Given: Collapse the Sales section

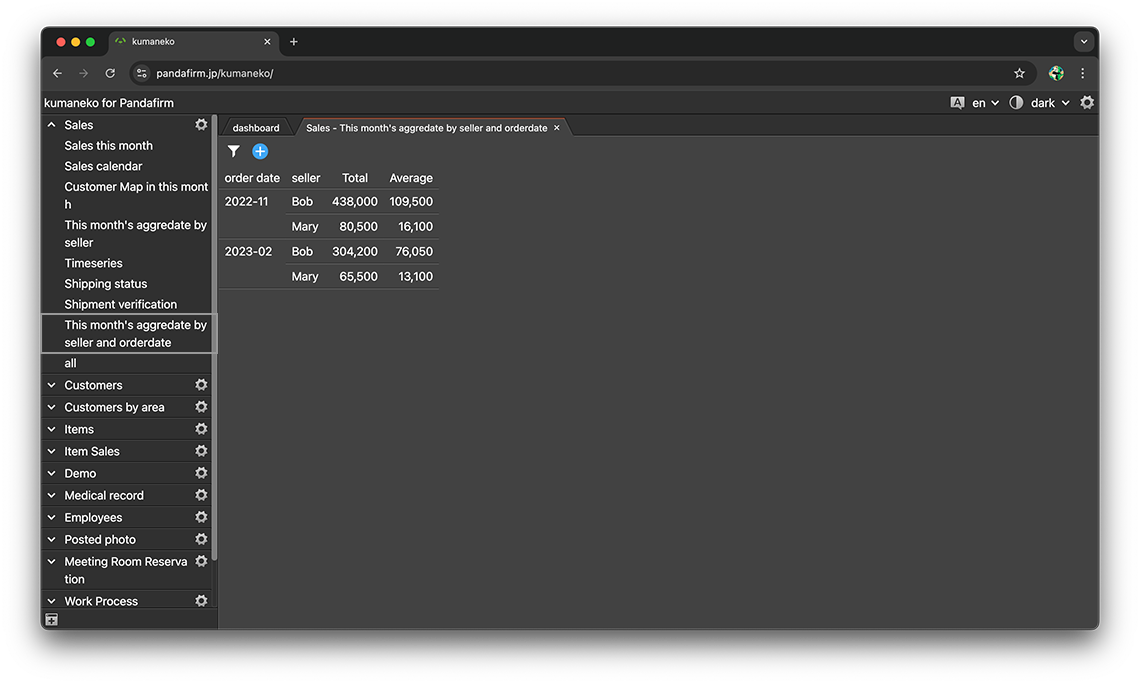Looking at the screenshot, I should pos(52,125).
